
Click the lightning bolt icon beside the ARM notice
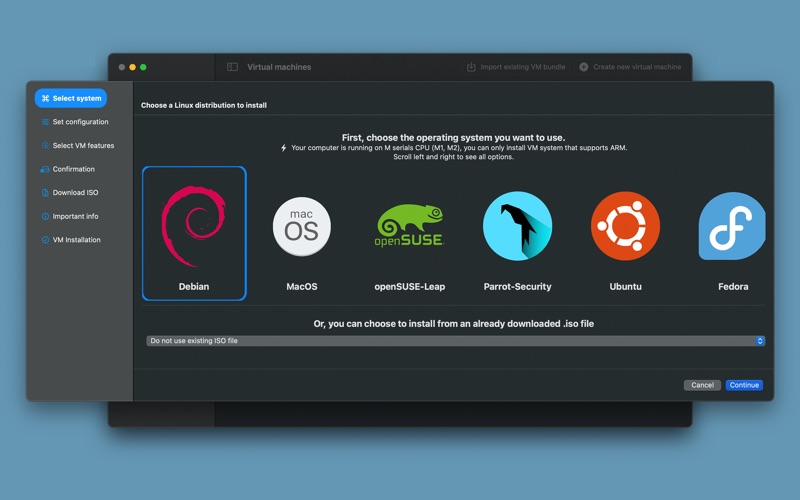(284, 148)
